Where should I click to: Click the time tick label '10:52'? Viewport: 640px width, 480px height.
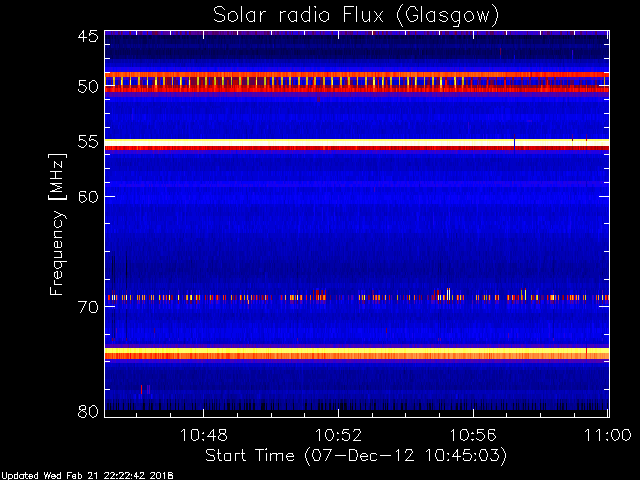338,435
